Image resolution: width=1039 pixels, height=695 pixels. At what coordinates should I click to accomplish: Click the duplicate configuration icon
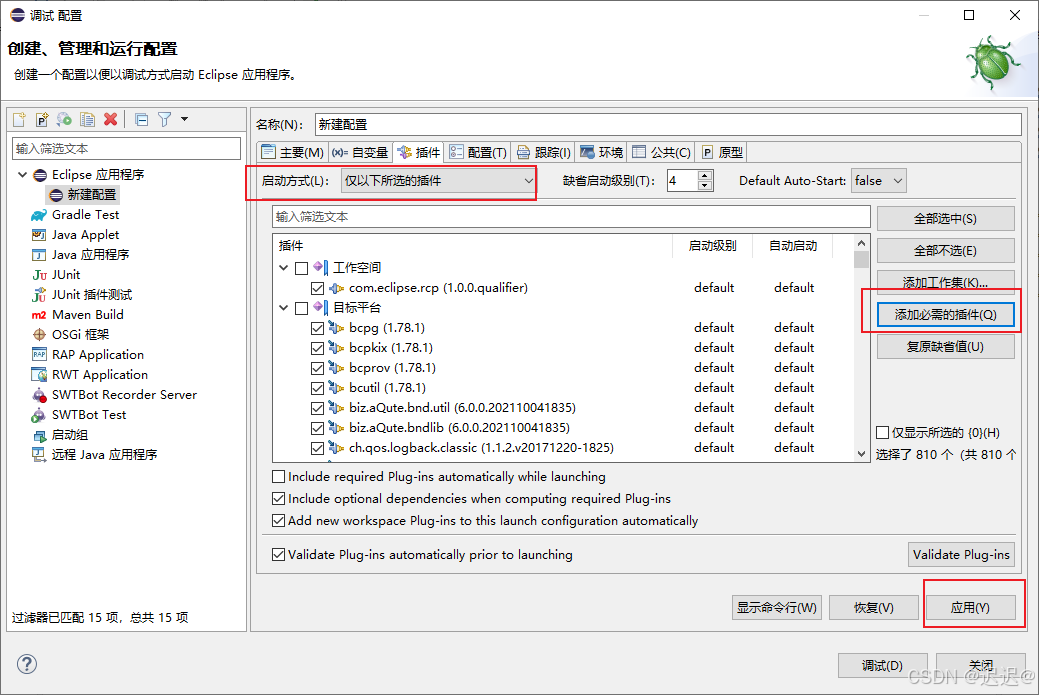click(87, 119)
